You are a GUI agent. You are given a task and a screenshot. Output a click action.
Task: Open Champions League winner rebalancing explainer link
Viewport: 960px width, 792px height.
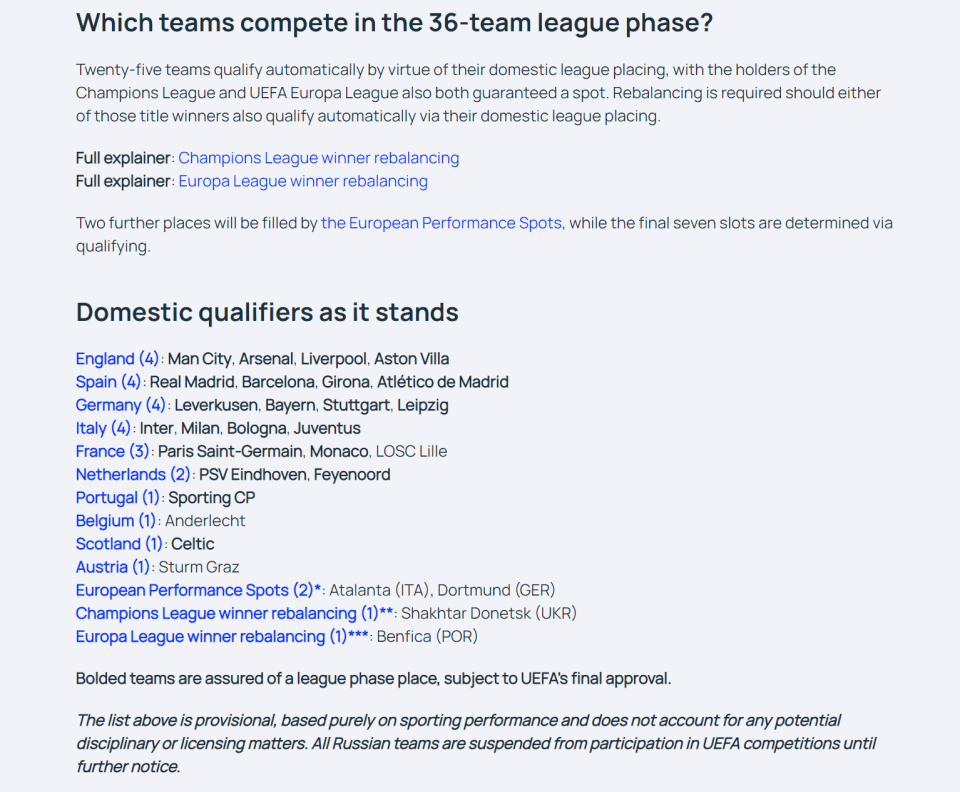[x=318, y=158]
